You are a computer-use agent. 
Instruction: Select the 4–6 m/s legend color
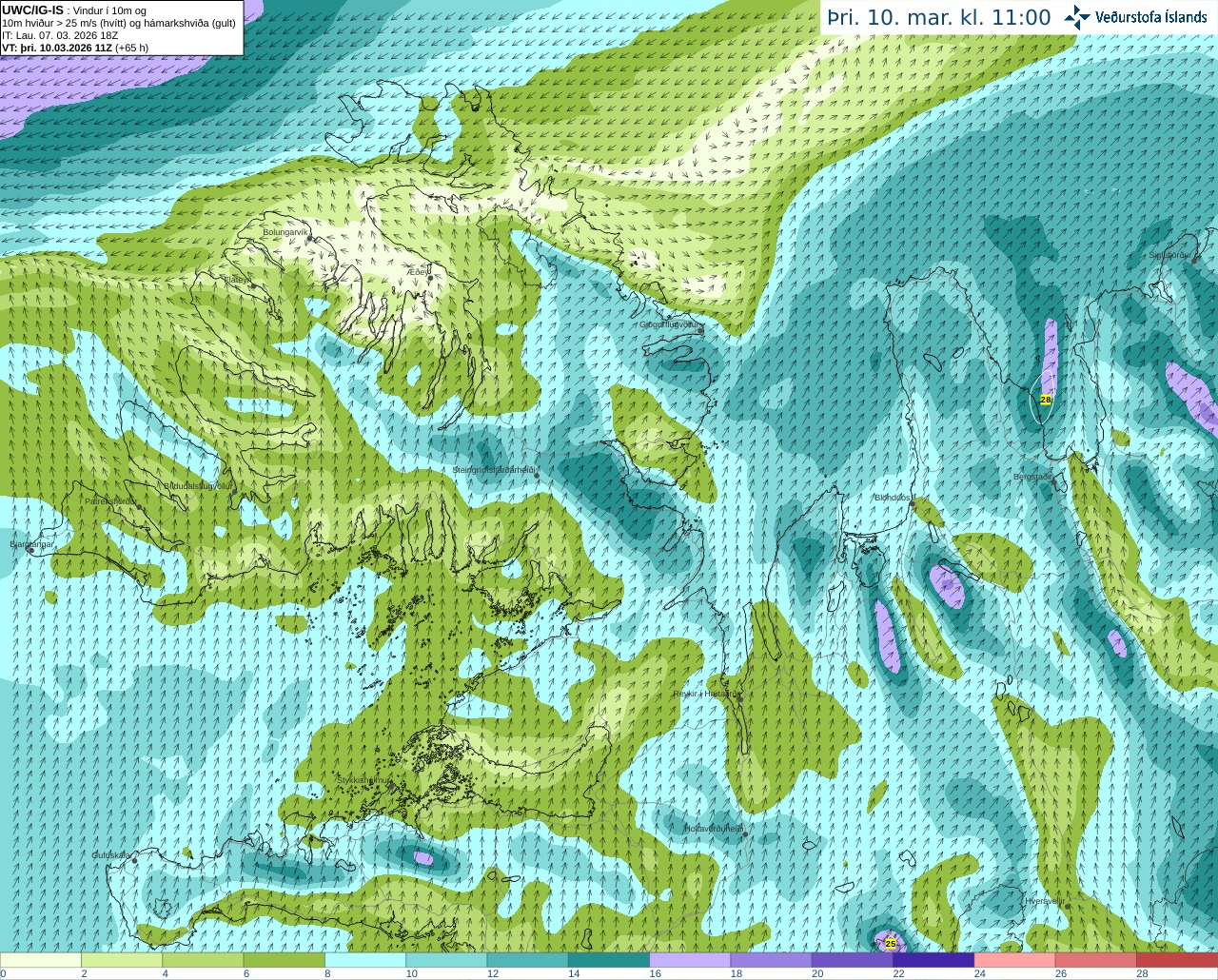point(203,960)
